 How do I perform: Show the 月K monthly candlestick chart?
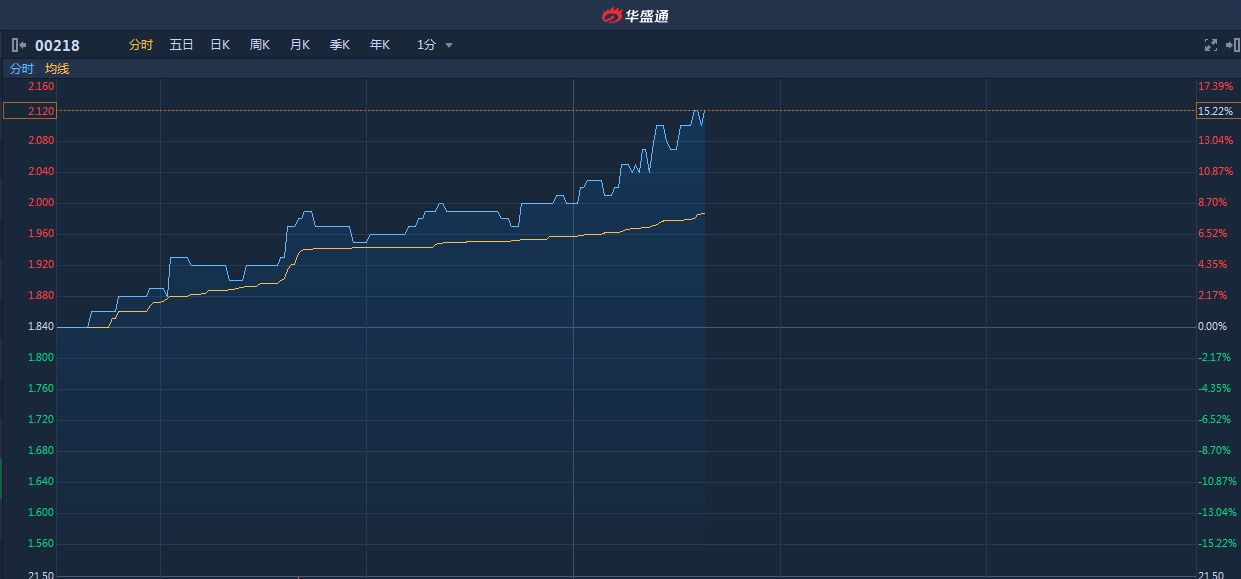coord(300,45)
